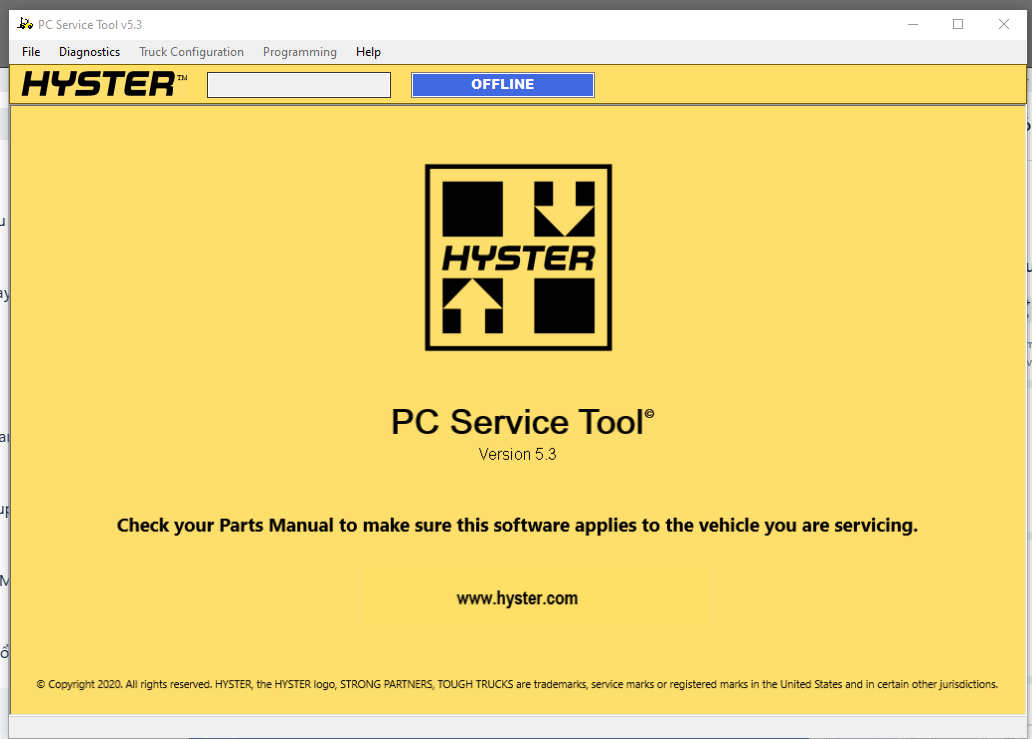
Task: Open the File menu
Action: point(30,51)
